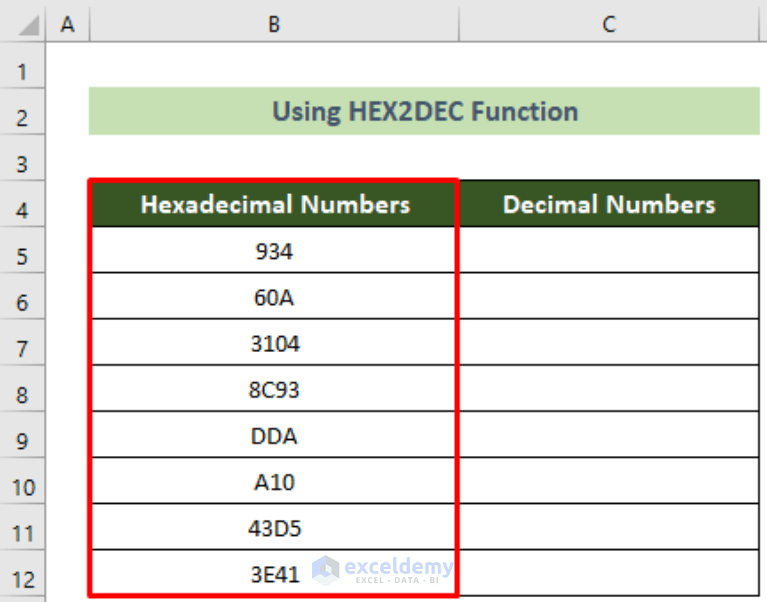Select the cell containing DDA
767x602 pixels.
click(x=274, y=435)
